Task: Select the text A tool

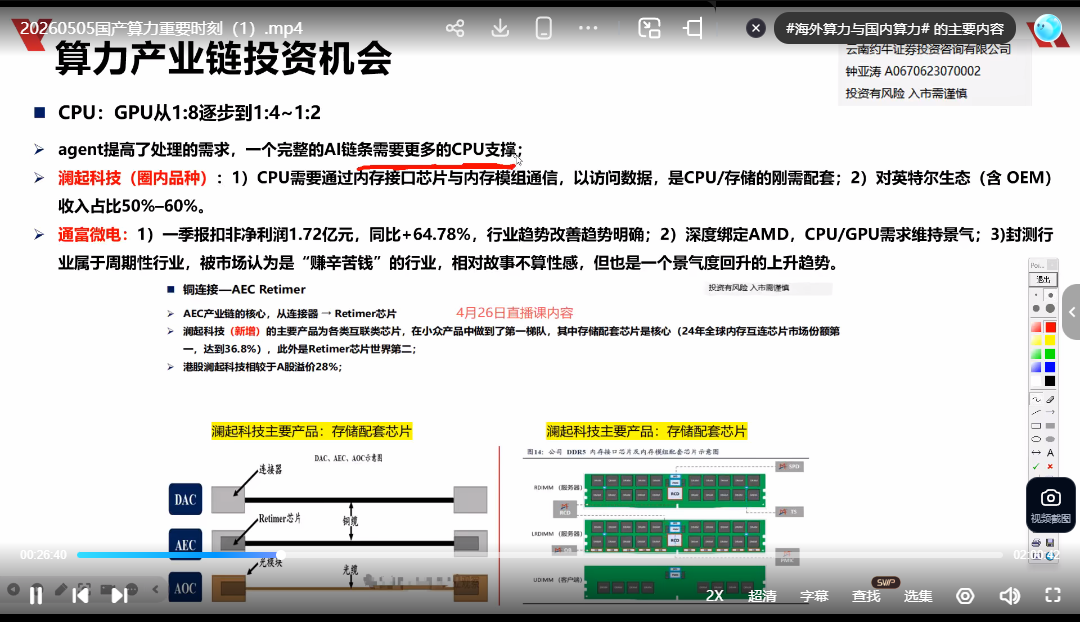Action: (1050, 453)
